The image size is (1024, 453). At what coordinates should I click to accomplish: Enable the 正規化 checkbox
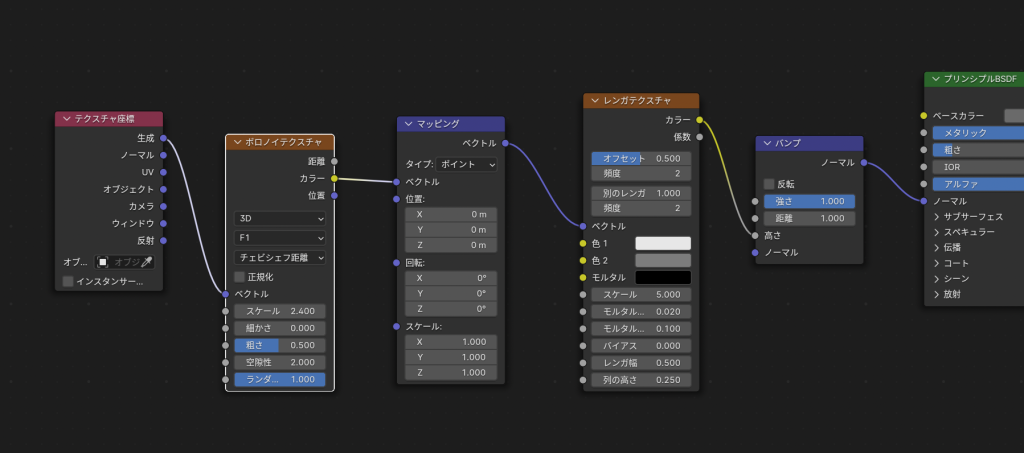[240, 277]
